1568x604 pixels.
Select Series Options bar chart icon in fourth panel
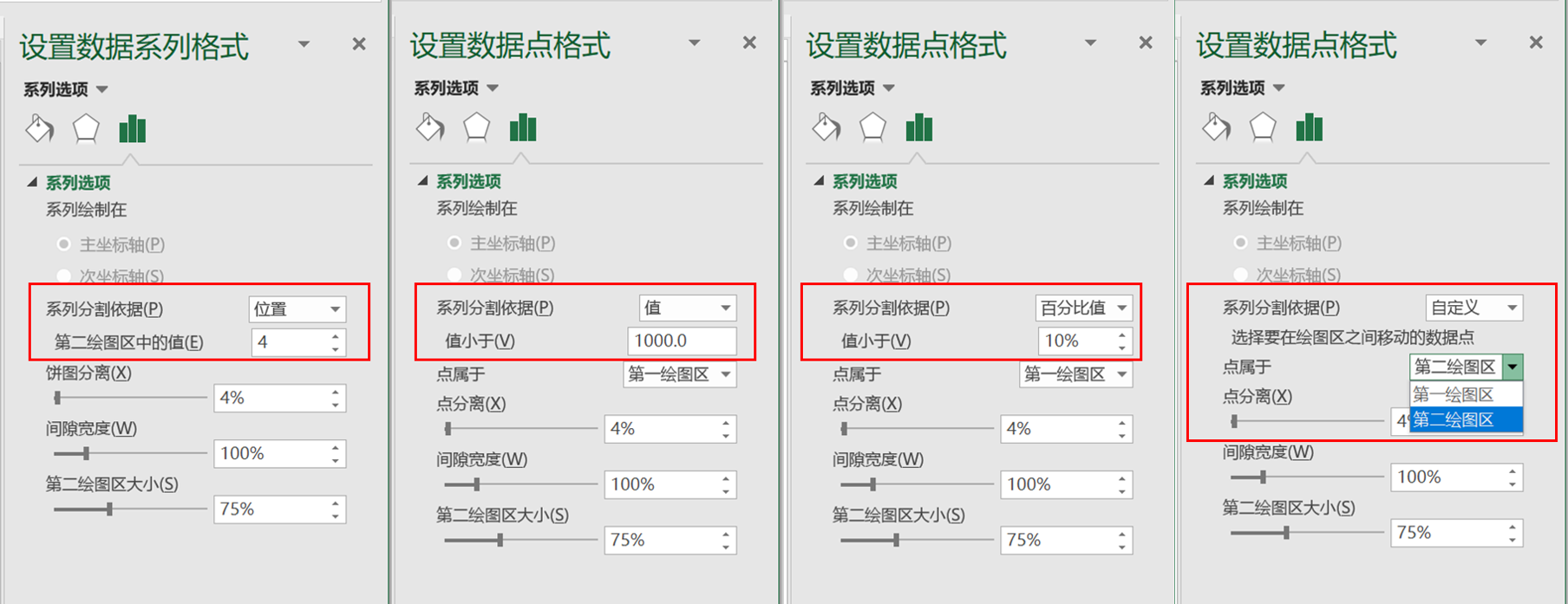click(x=1310, y=127)
